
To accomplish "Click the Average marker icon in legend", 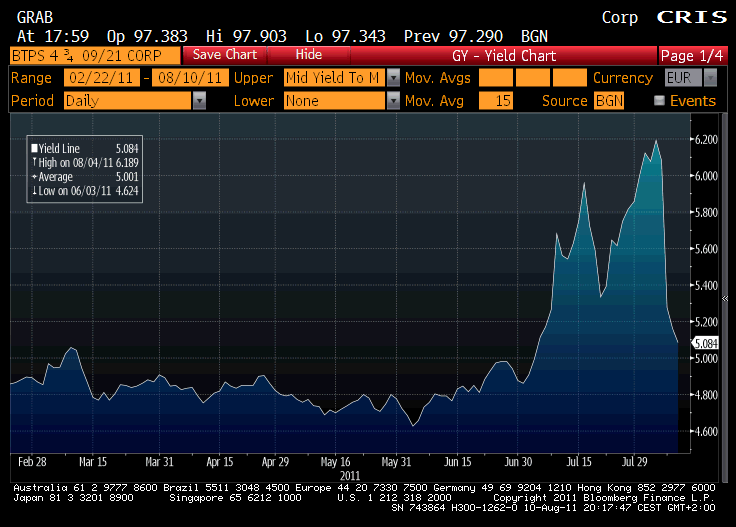I will [34, 176].
